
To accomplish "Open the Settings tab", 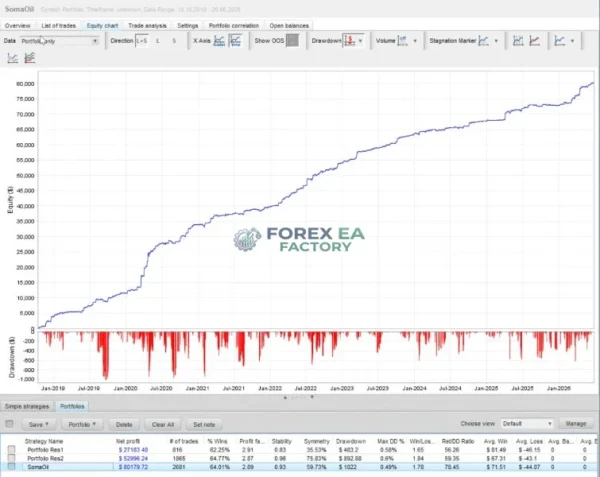I will (x=188, y=26).
